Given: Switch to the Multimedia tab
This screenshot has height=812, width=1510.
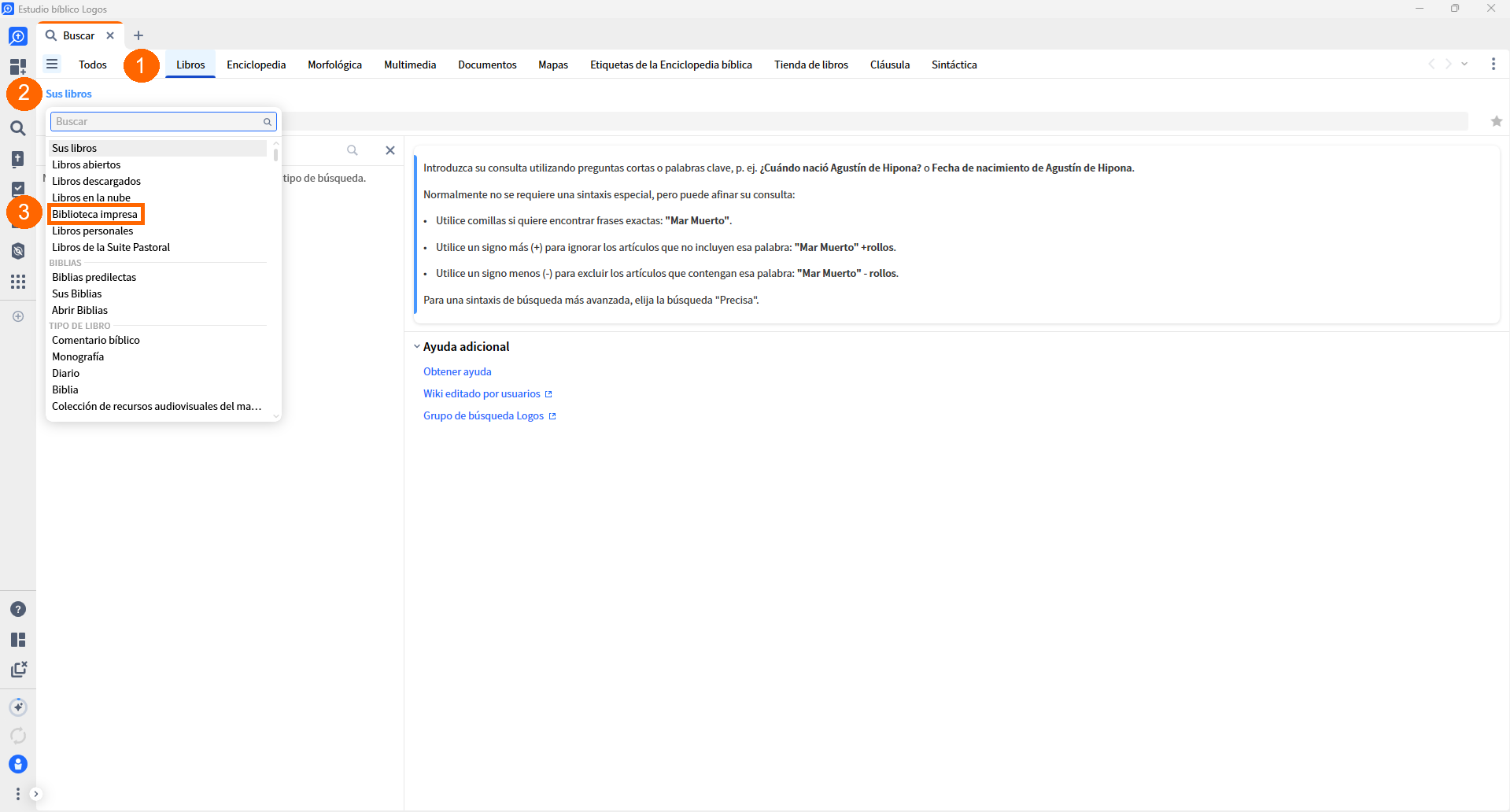Looking at the screenshot, I should click(410, 65).
